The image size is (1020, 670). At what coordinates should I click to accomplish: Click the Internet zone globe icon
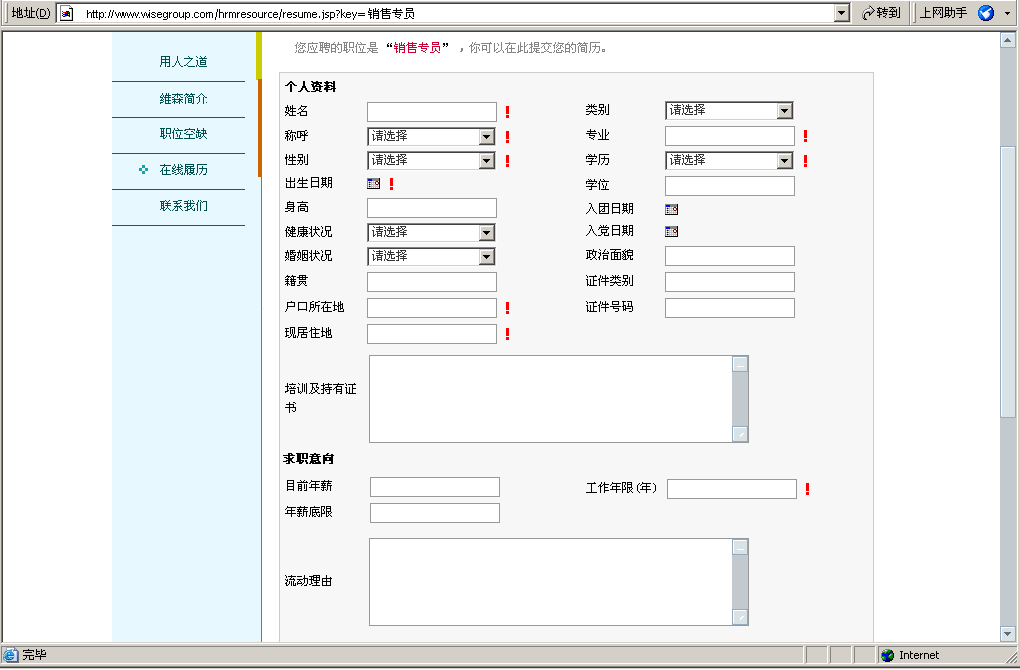[x=887, y=655]
